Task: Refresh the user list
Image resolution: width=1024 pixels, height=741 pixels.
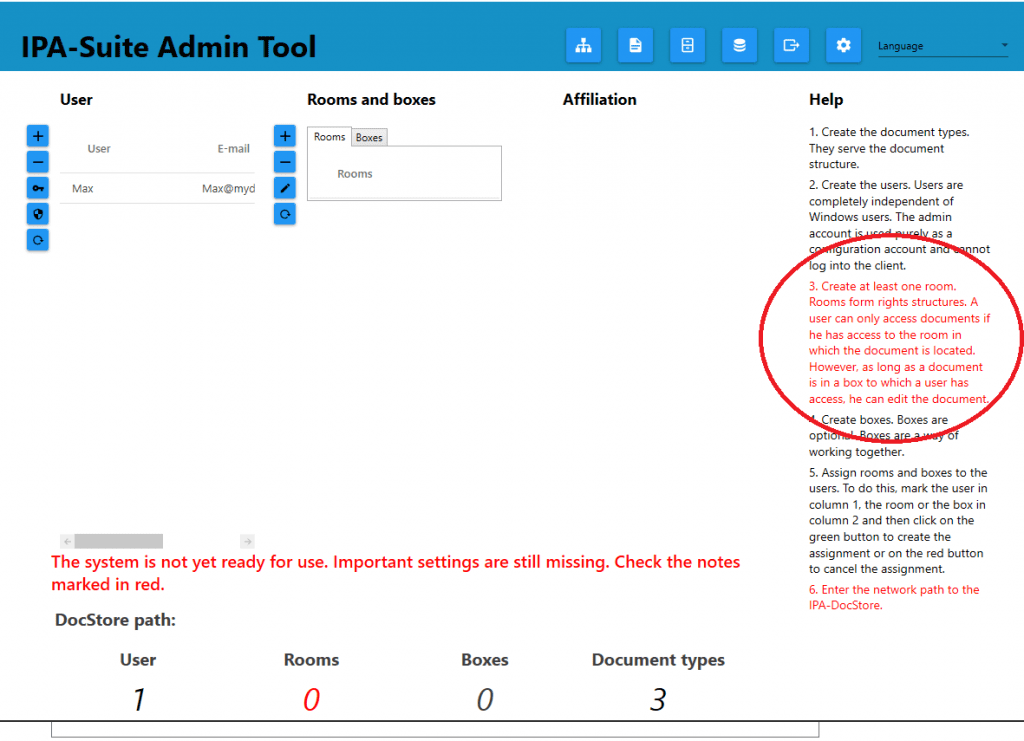Action: tap(37, 240)
